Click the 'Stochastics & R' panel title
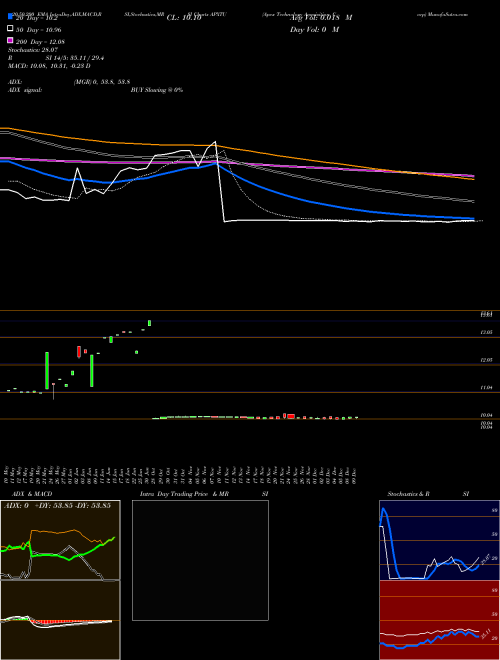Image resolution: width=500 pixels, height=660 pixels. coord(409,494)
